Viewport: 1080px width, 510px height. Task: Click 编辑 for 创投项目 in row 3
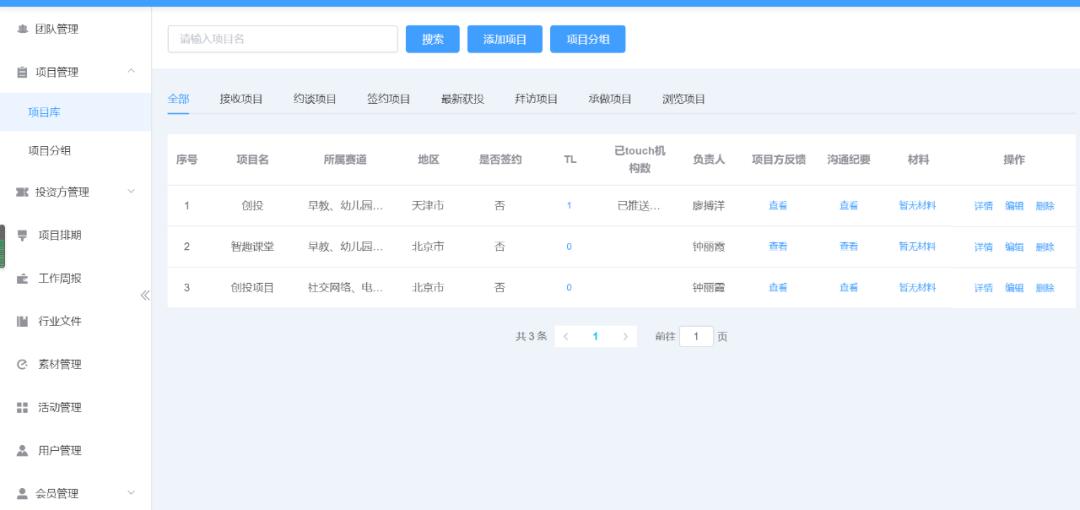pyautogui.click(x=1014, y=288)
